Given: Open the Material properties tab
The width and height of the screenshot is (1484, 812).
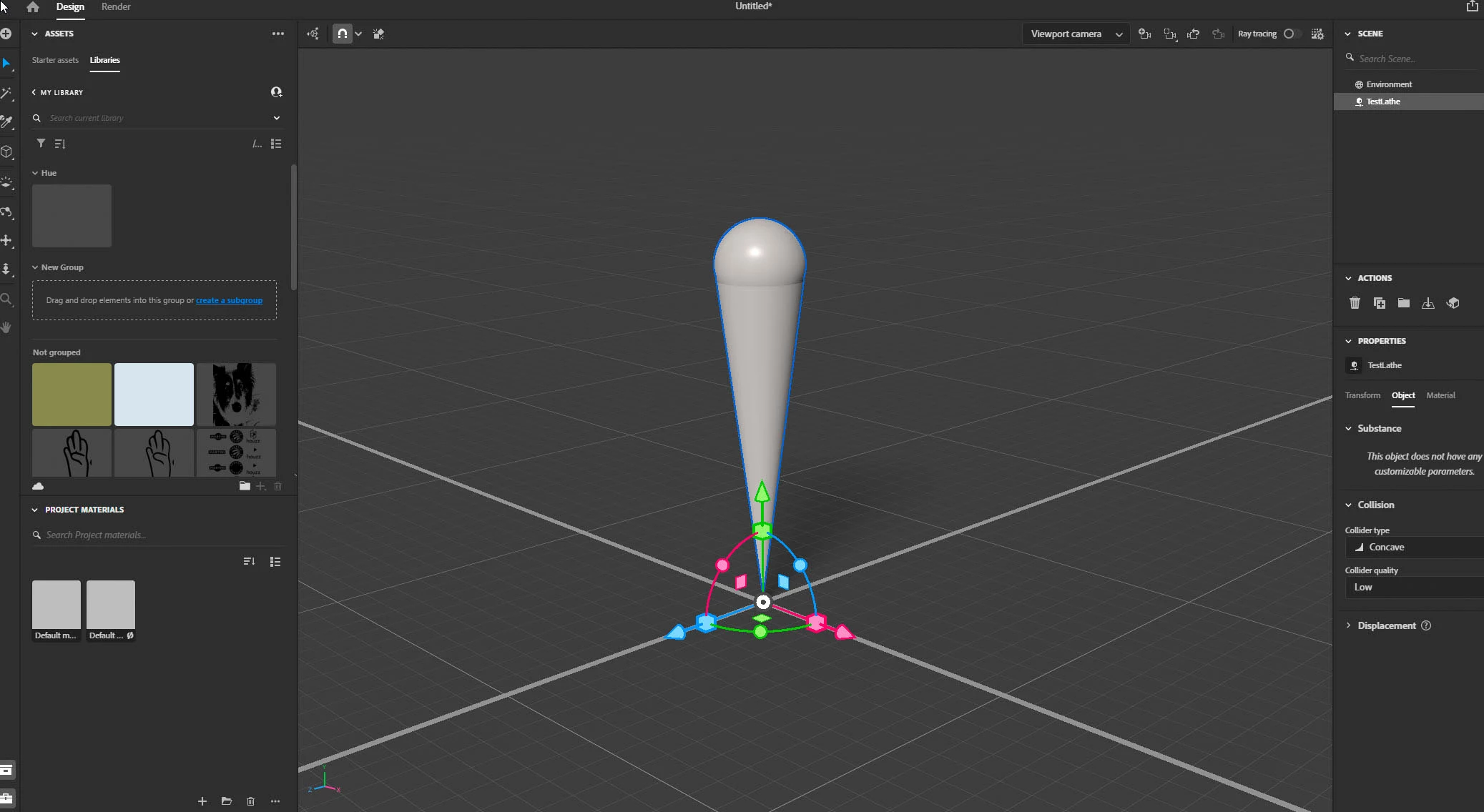Looking at the screenshot, I should click(x=1440, y=395).
